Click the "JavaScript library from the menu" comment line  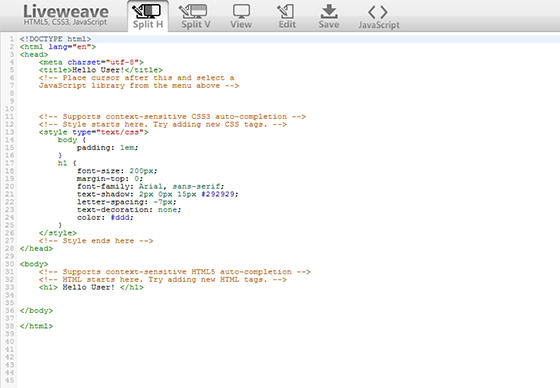(139, 86)
